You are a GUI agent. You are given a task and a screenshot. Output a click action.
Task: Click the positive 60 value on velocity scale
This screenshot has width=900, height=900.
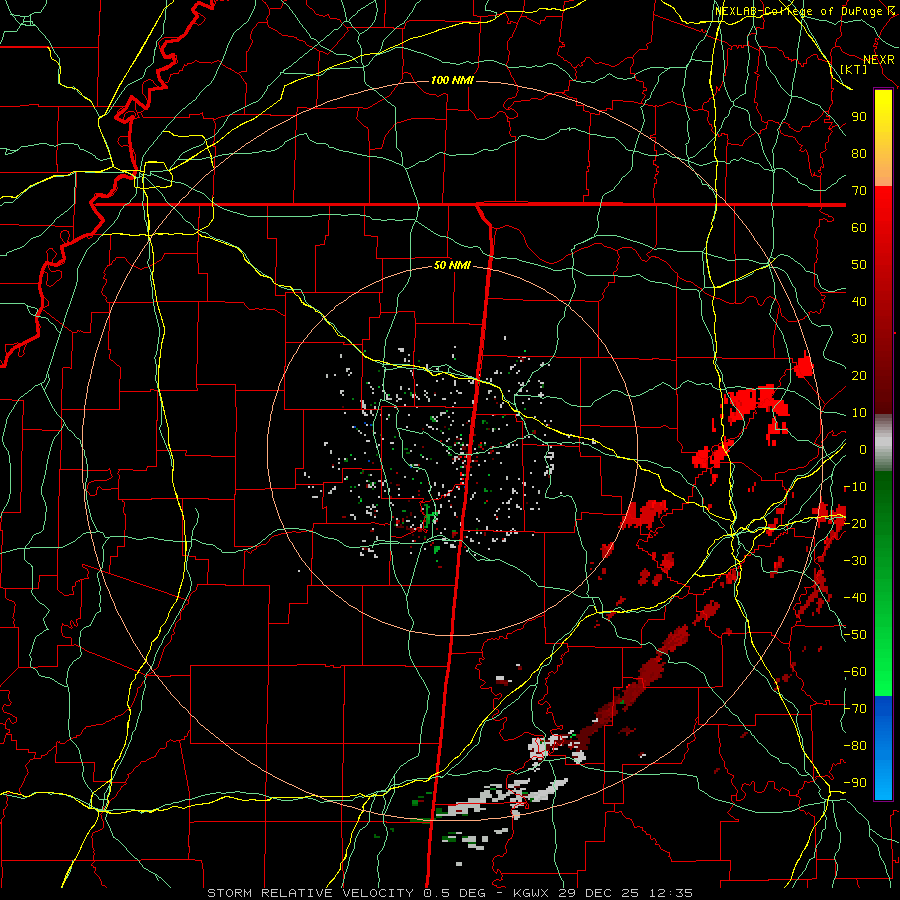click(859, 227)
